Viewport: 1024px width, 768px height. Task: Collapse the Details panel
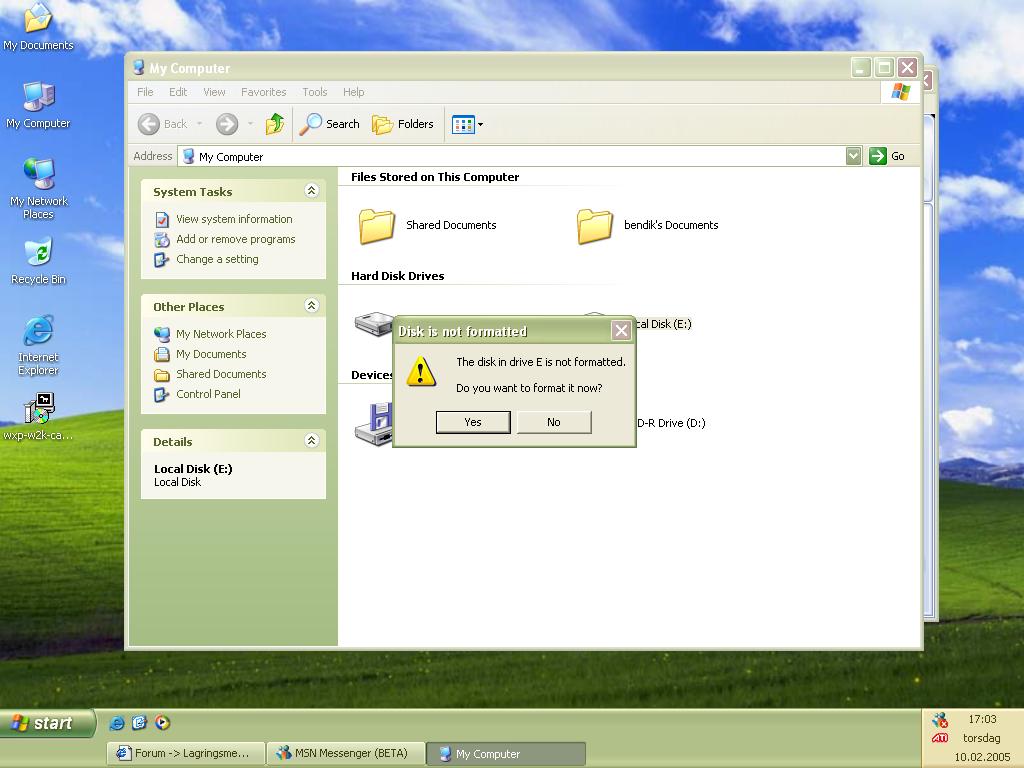[x=312, y=441]
